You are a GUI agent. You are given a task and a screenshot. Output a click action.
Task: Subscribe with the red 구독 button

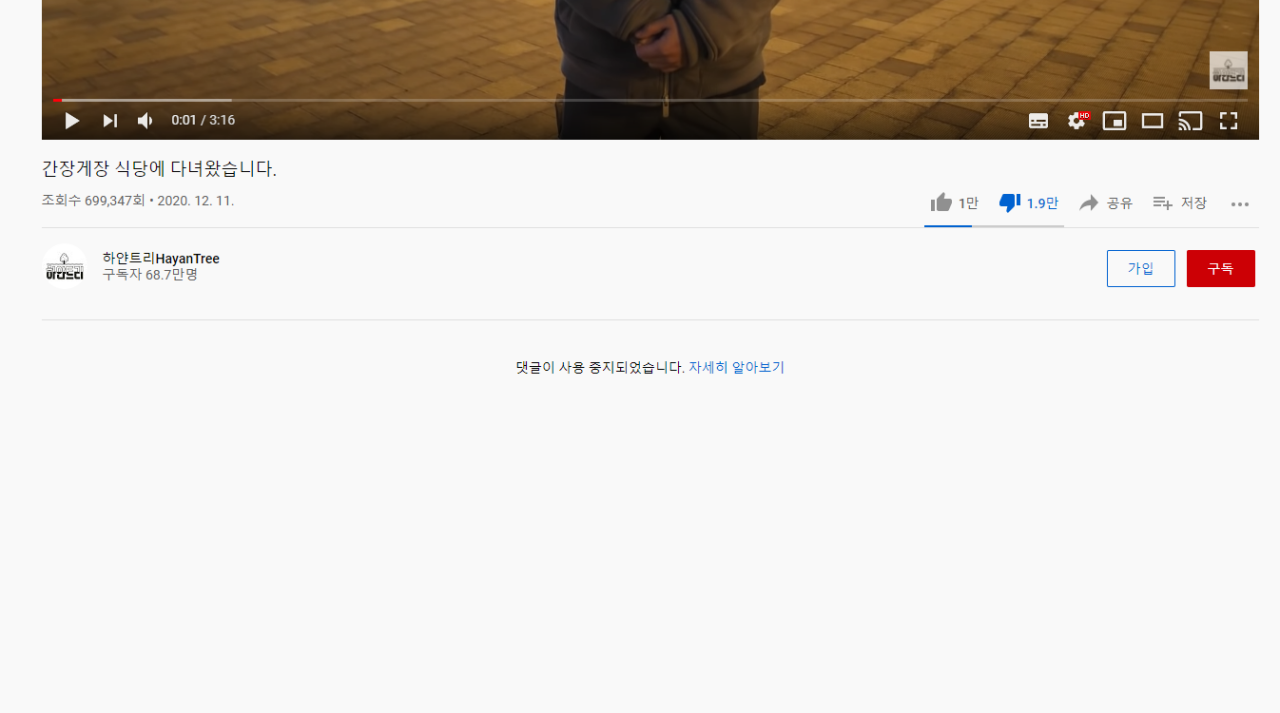1220,268
